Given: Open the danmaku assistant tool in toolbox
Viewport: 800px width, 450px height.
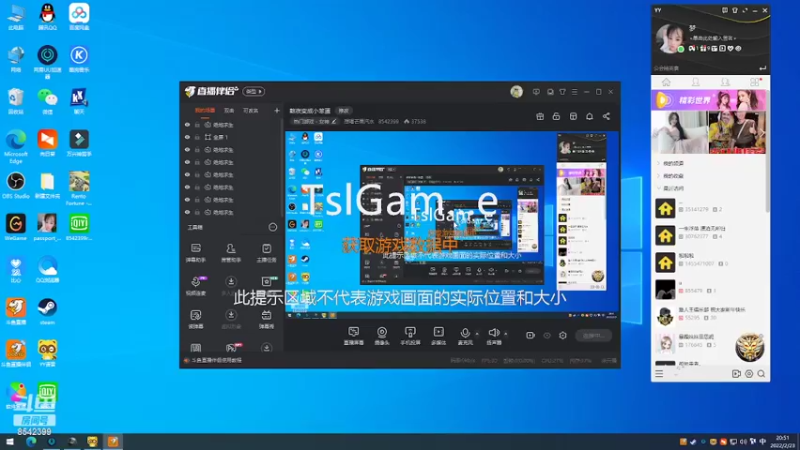Looking at the screenshot, I should pyautogui.click(x=195, y=253).
